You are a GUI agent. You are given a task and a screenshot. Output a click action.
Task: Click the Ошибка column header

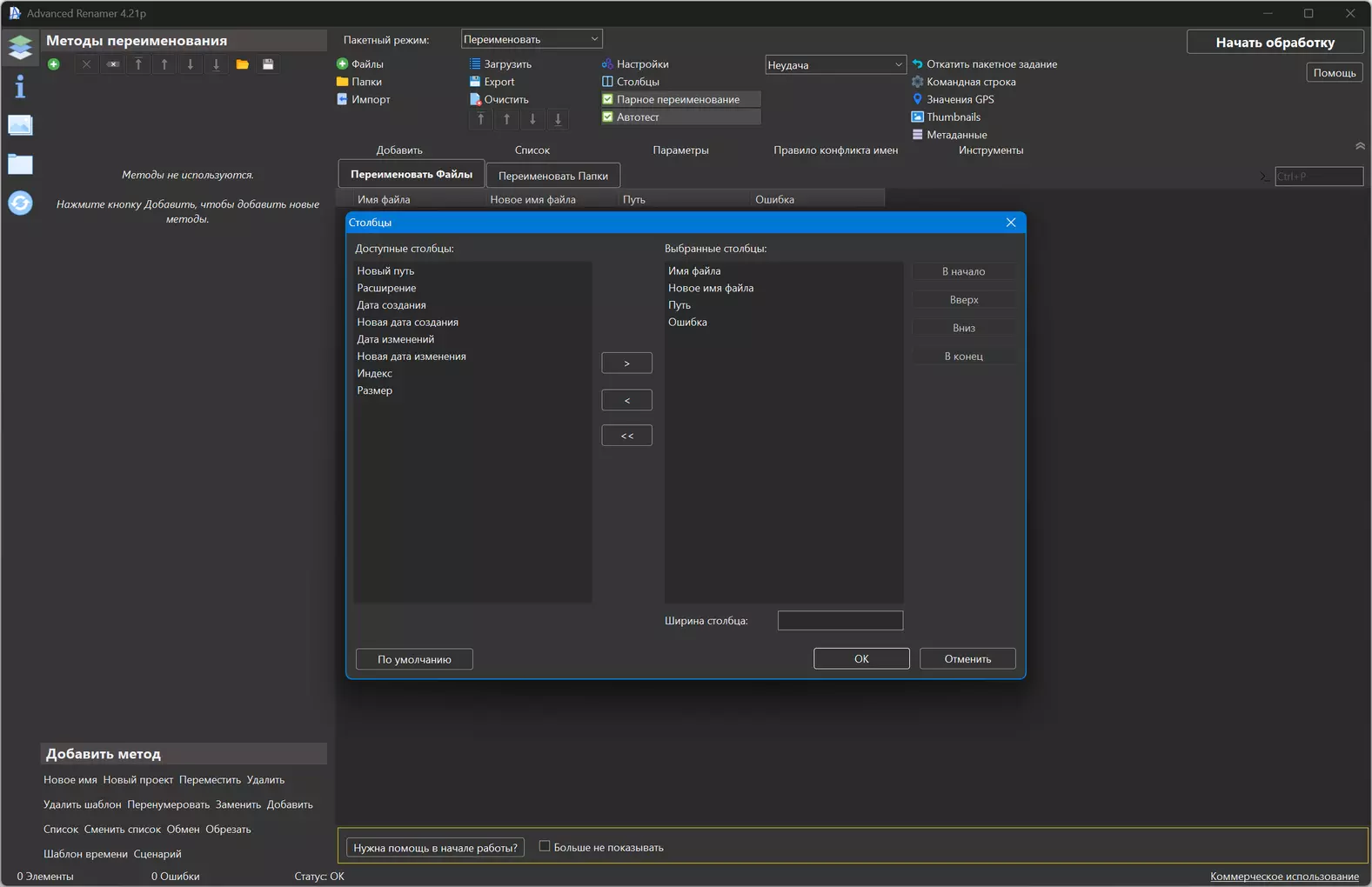click(818, 199)
